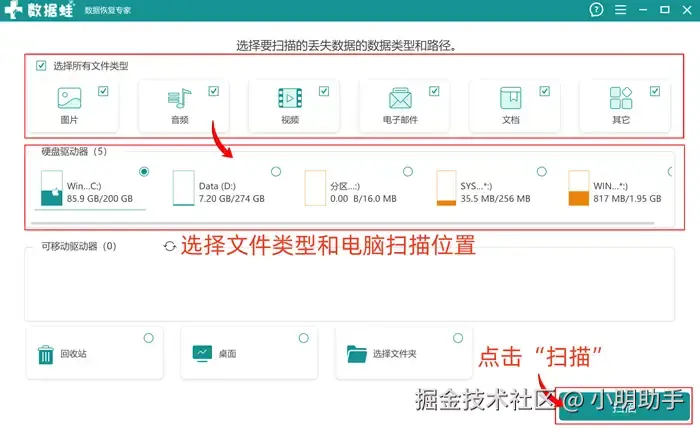The image size is (700, 428).
Task: Select the Win C: drive radio button
Action: tap(144, 171)
